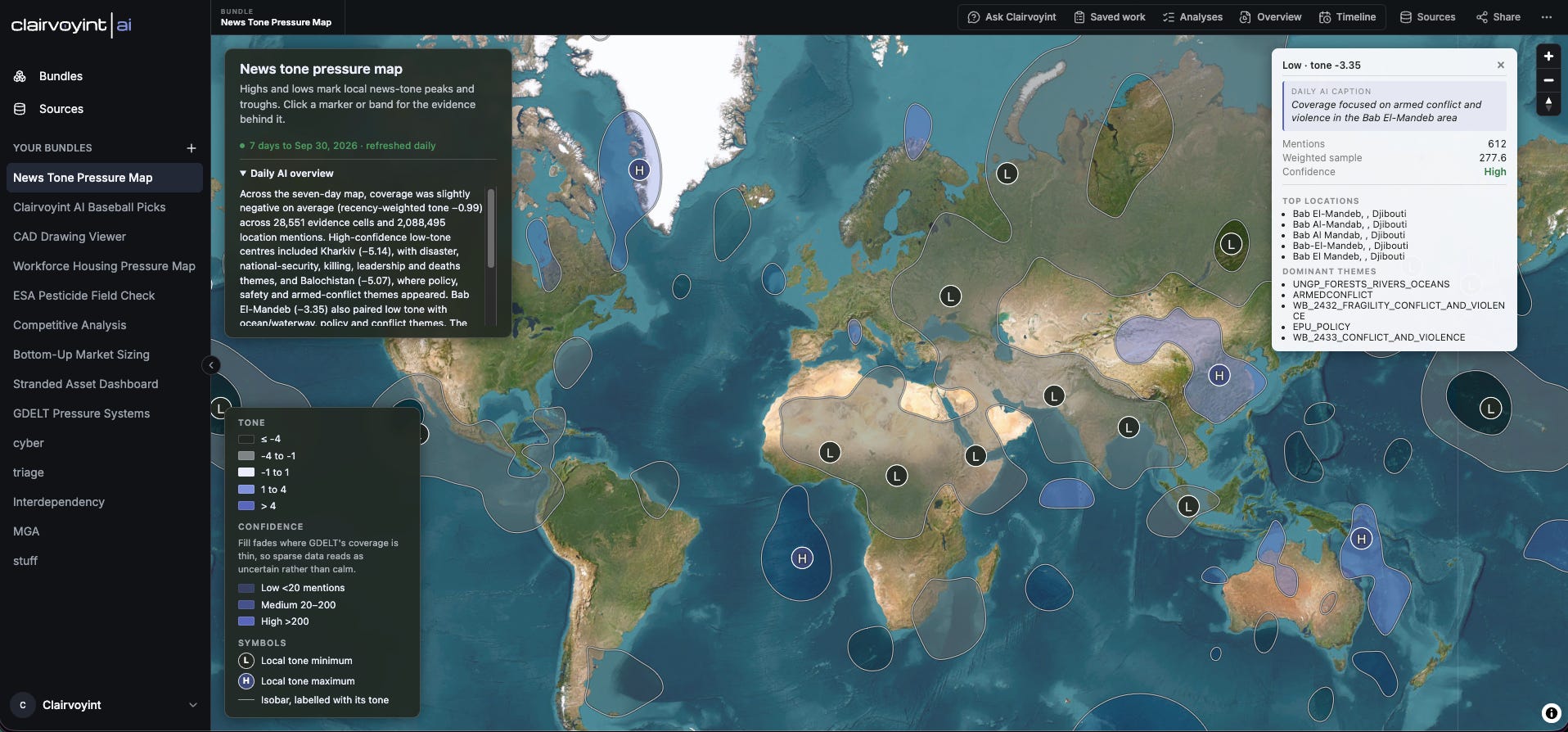1568x732 pixels.
Task: Click the H marker in the South Atlantic
Action: click(802, 558)
